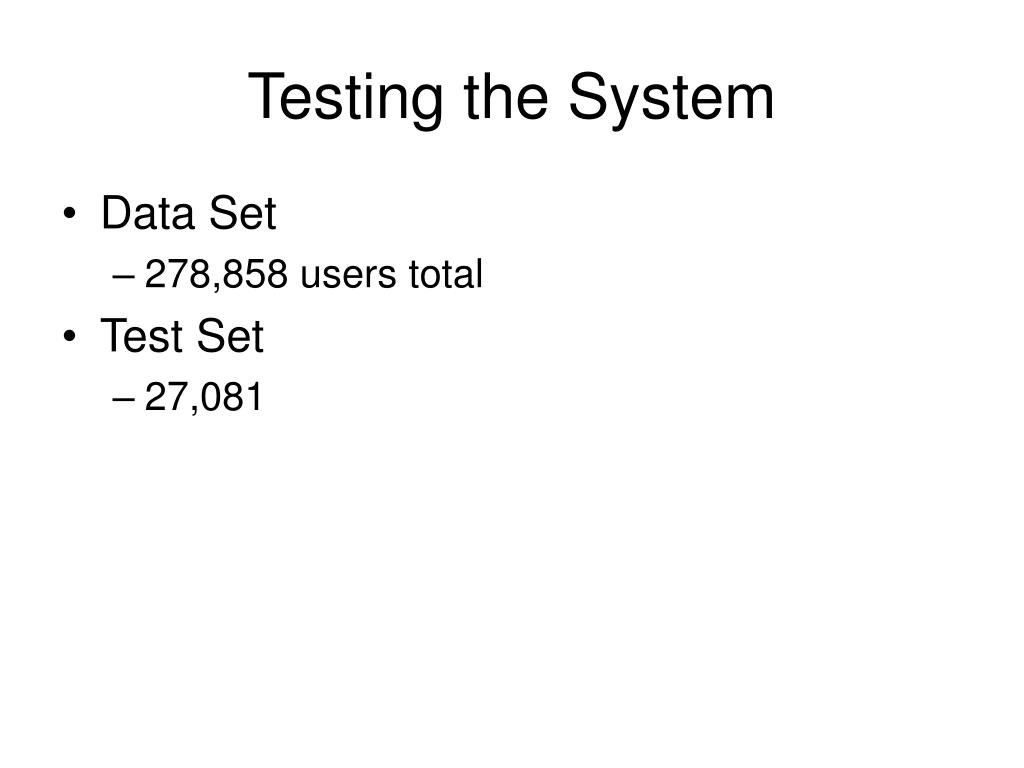This screenshot has width=1024, height=768.
Task: Click the word users
Action: point(348,277)
